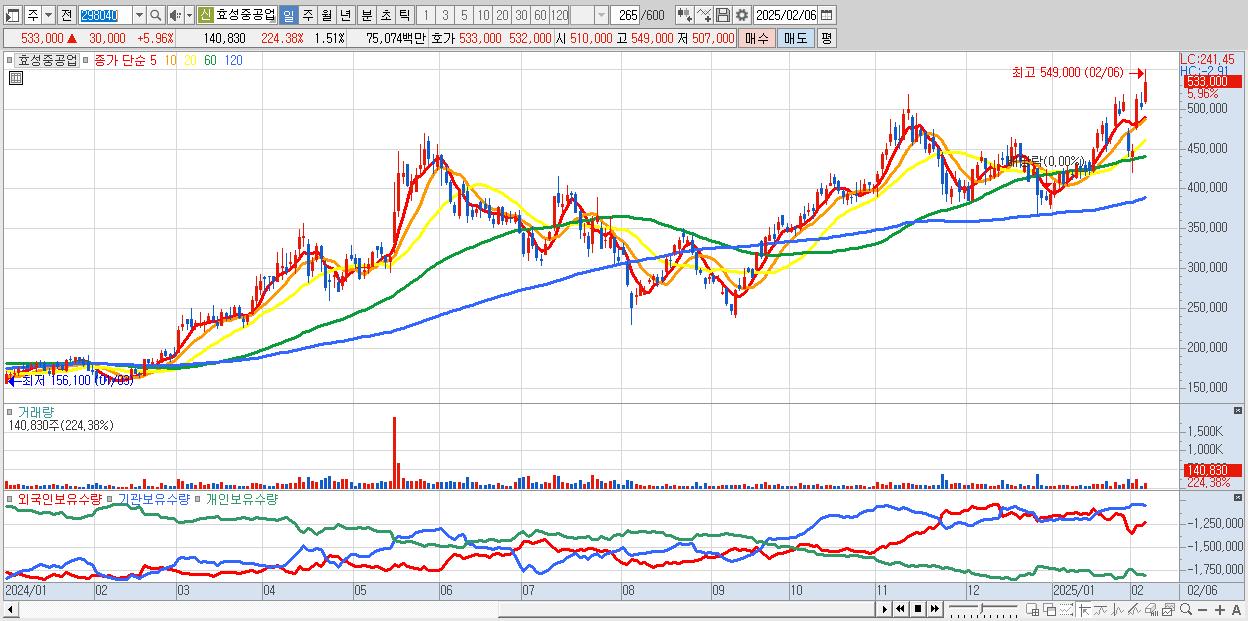
Task: Select the yellow 20 moving average label
Action: click(190, 60)
